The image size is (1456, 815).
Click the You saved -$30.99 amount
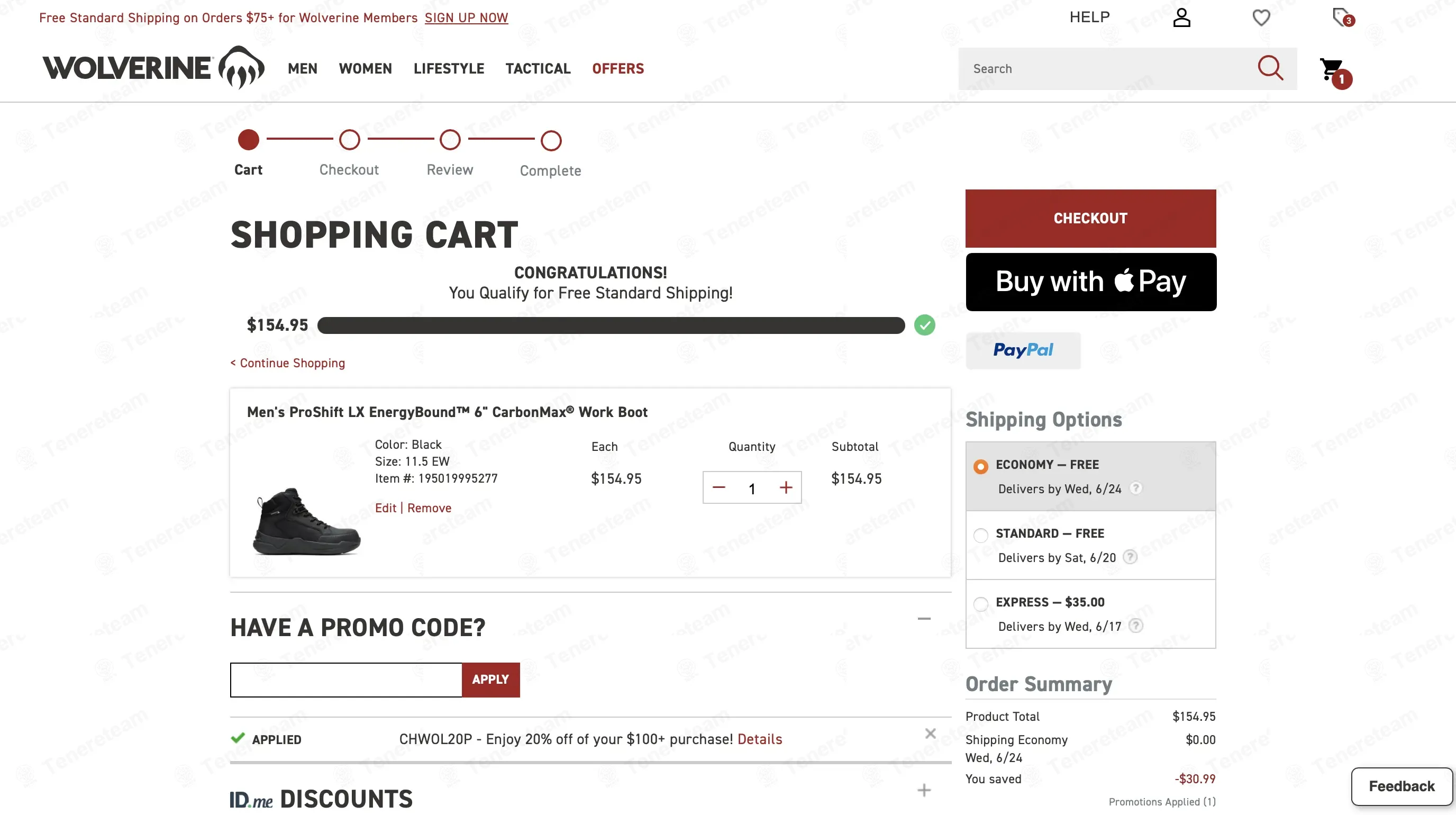click(x=1195, y=778)
